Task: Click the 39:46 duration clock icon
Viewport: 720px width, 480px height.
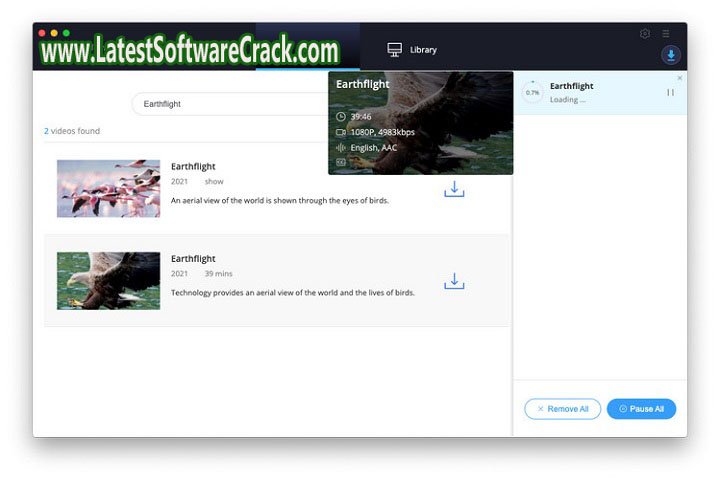Action: [x=341, y=117]
